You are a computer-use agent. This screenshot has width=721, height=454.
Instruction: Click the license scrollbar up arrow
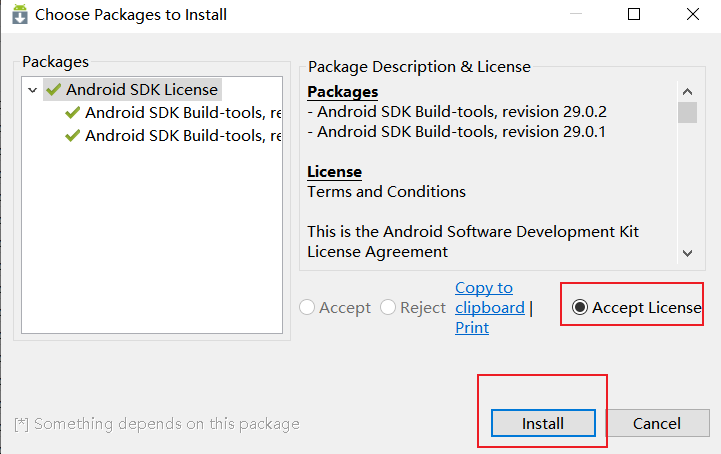(x=687, y=92)
